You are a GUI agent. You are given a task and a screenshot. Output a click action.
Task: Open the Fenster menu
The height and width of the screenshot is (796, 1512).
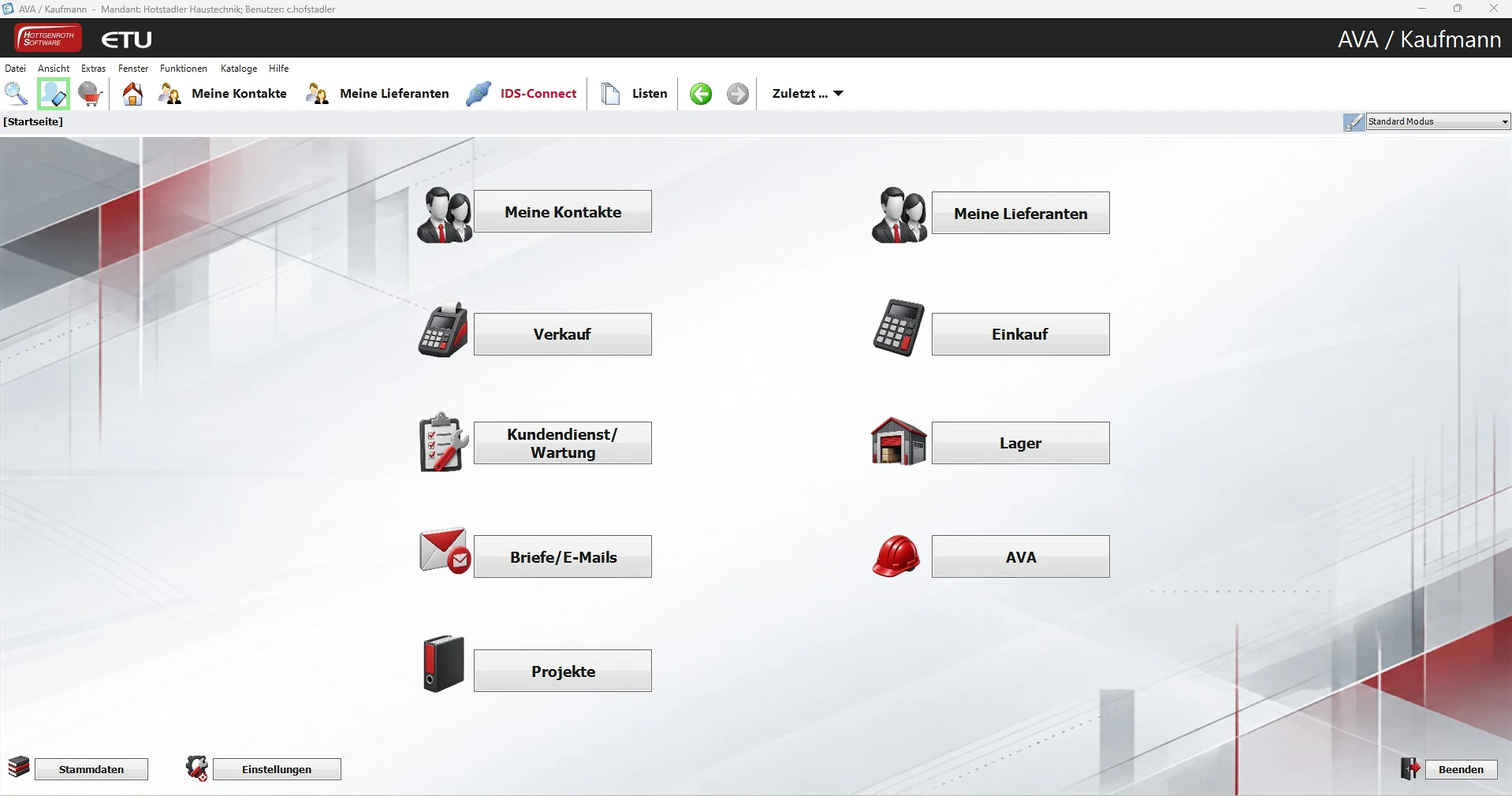[133, 69]
